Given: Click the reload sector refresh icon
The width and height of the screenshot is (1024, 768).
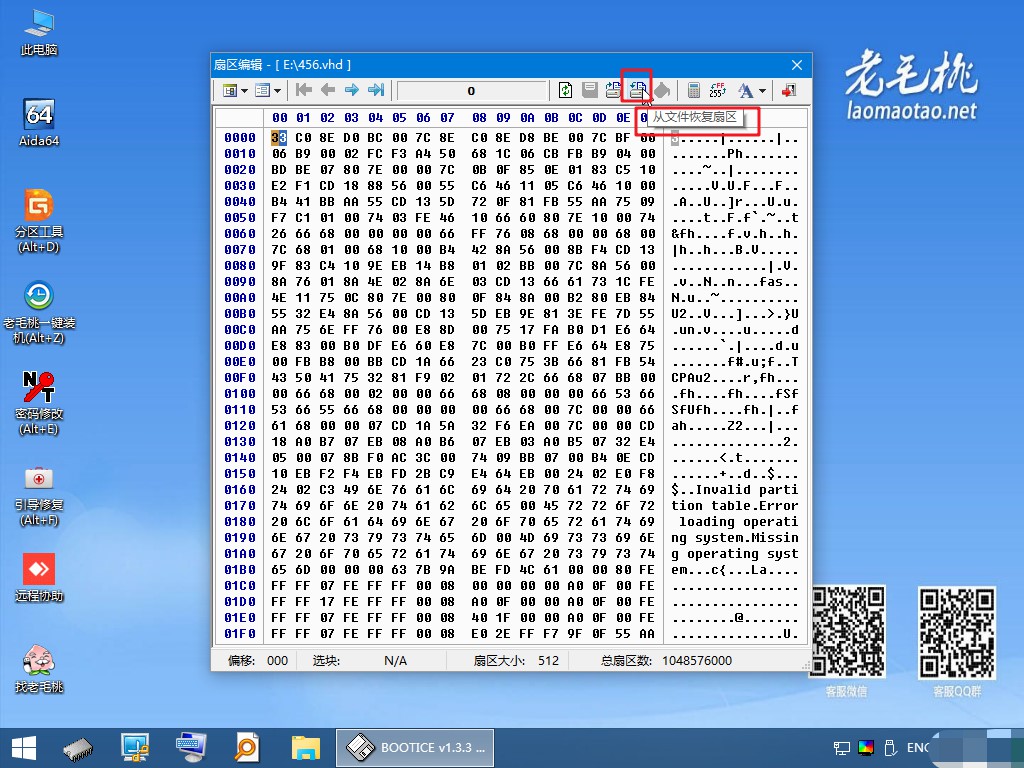Looking at the screenshot, I should click(566, 90).
